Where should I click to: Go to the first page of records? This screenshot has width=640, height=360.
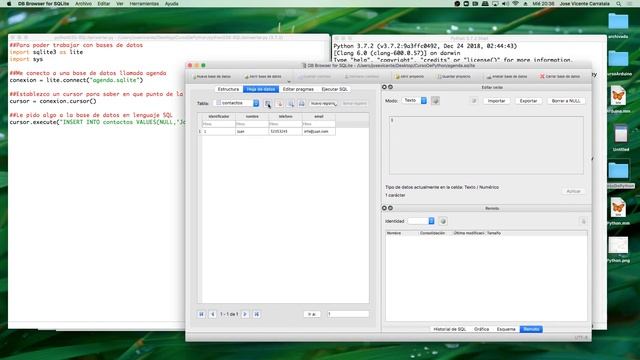(x=201, y=314)
